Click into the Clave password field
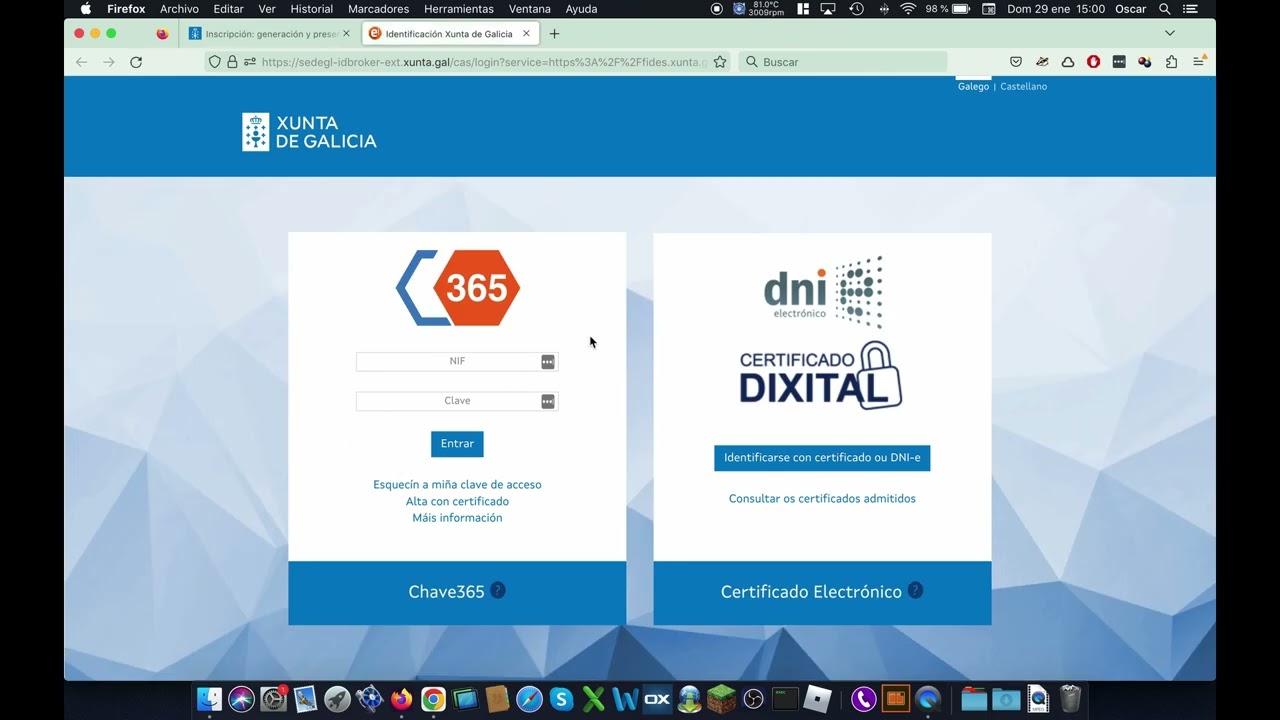The image size is (1280, 720). (448, 401)
